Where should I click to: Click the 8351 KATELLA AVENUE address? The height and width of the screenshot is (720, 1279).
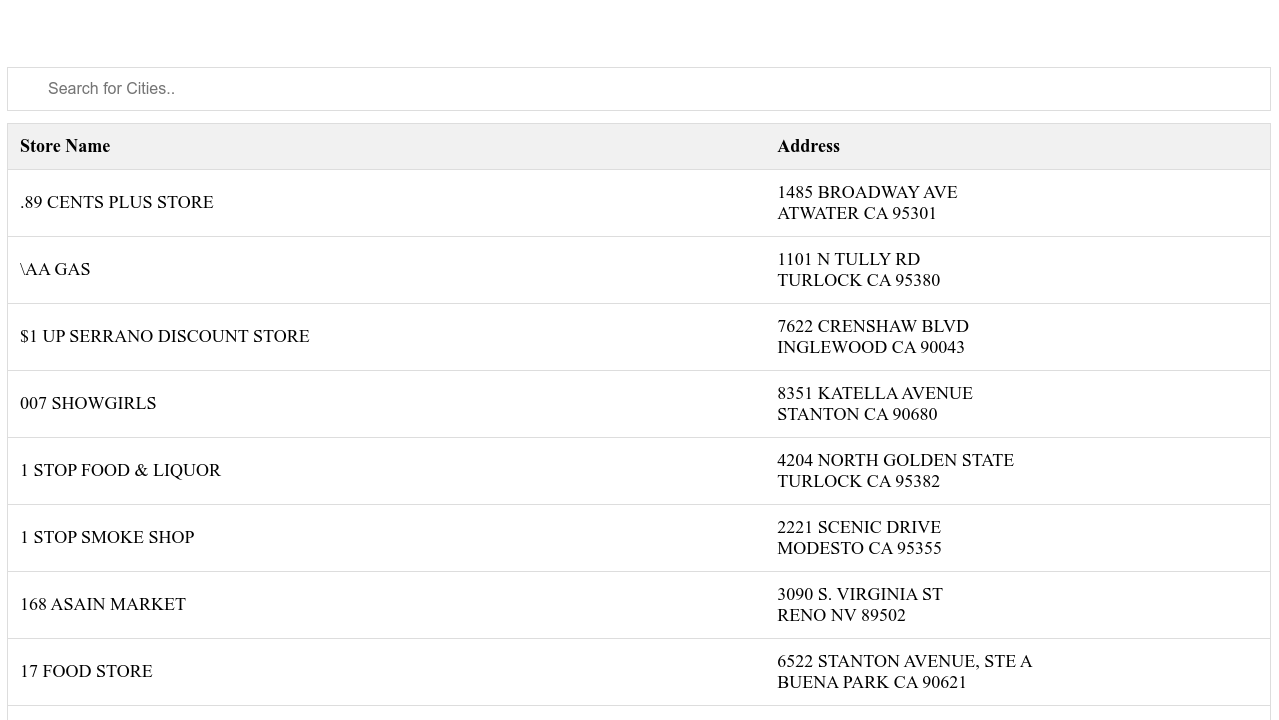click(x=875, y=394)
